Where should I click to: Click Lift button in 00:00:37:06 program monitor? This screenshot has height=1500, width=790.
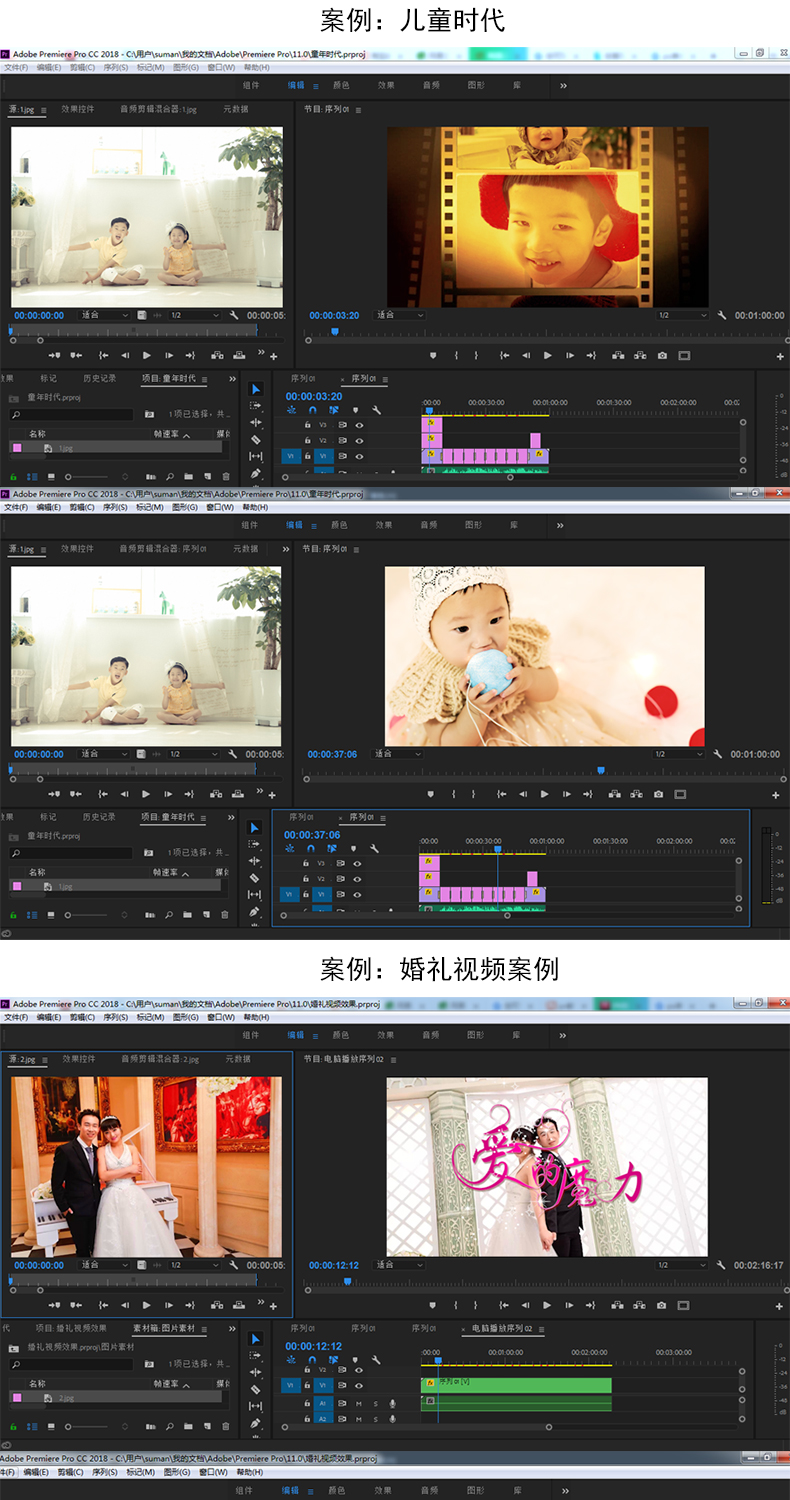(614, 794)
